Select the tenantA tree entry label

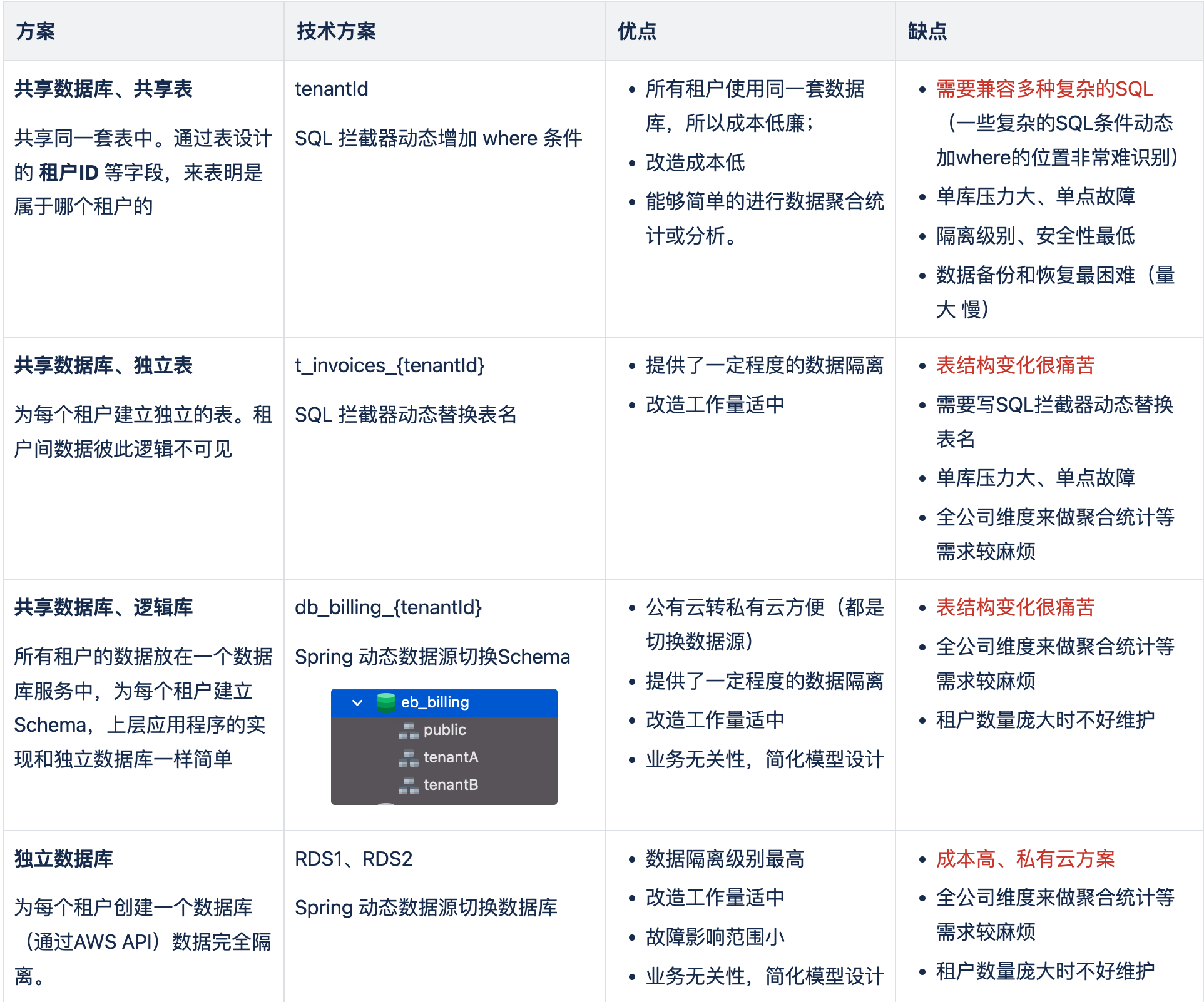point(451,757)
